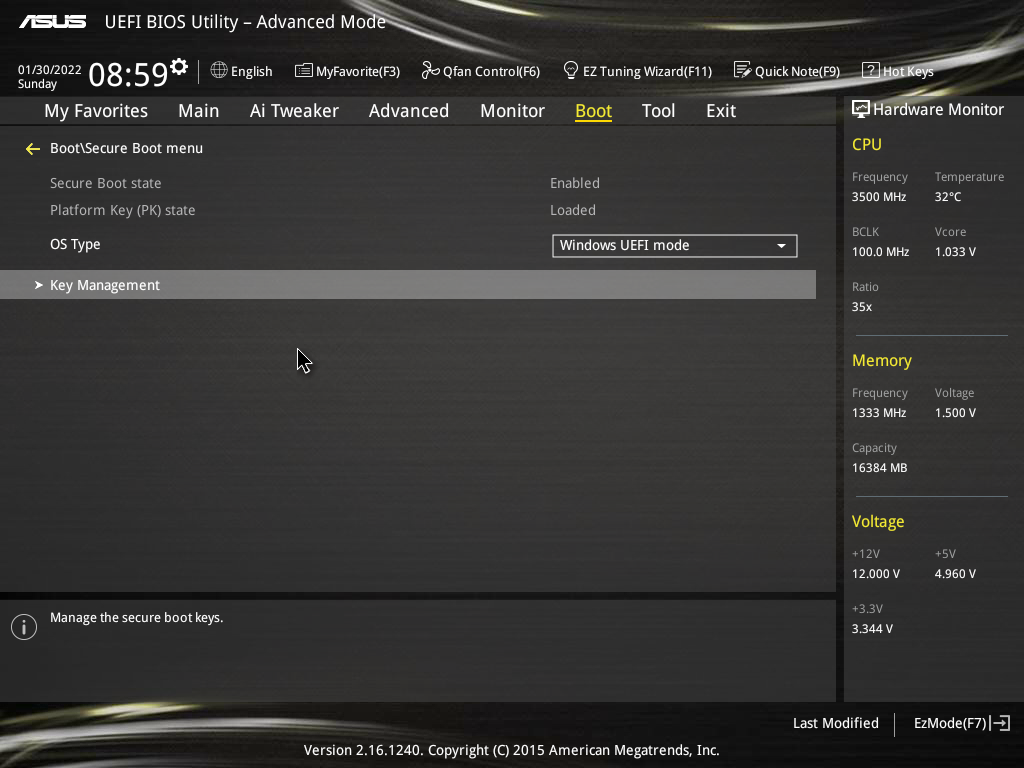Click the Vcore 1.033 V value

tap(955, 251)
